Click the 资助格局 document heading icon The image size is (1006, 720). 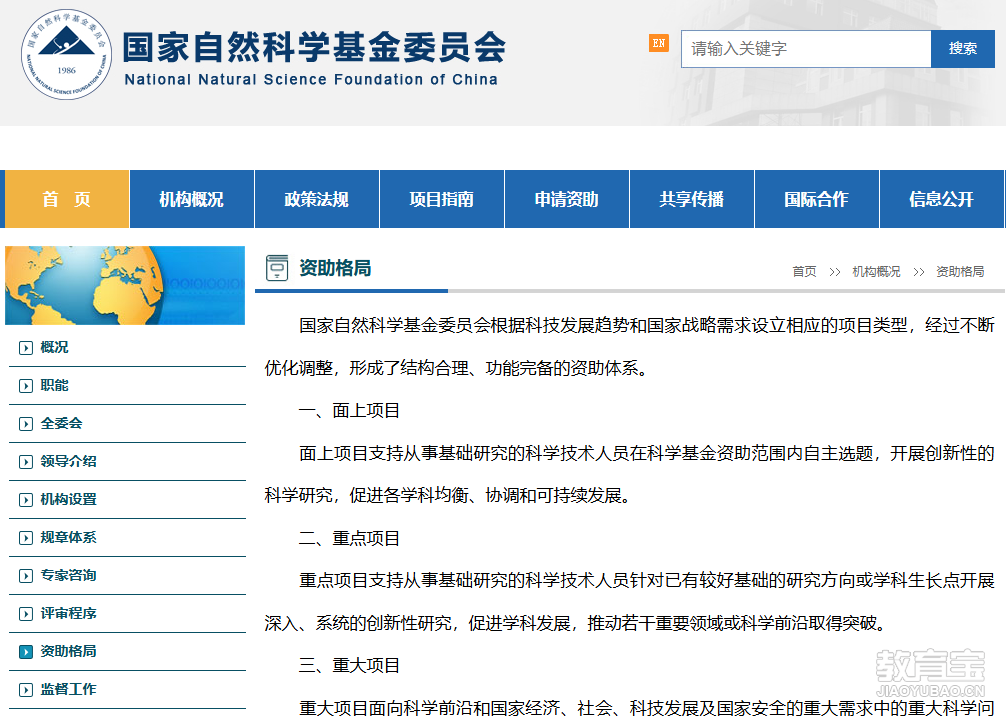coord(277,268)
